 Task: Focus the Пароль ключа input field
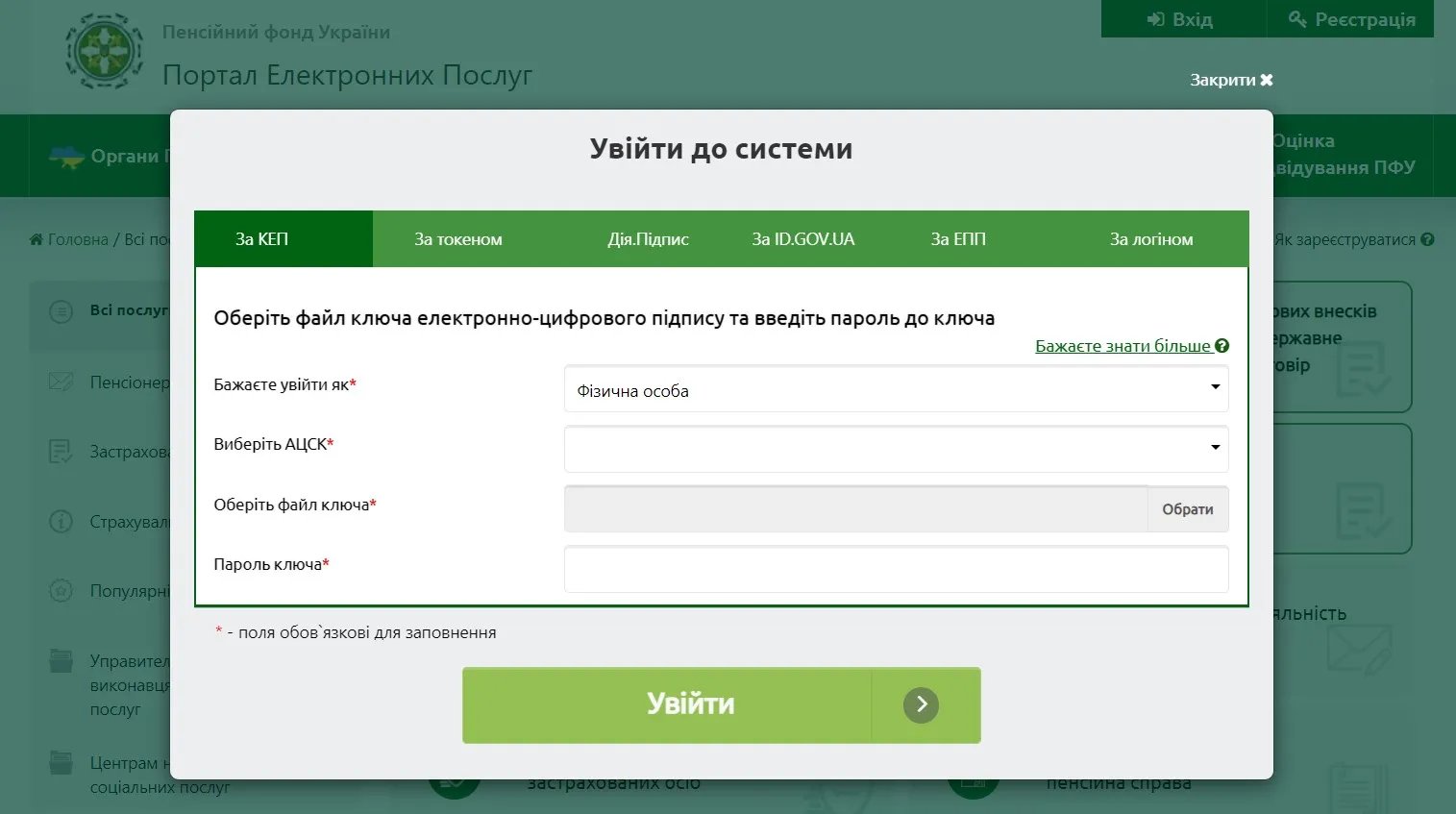coord(896,569)
